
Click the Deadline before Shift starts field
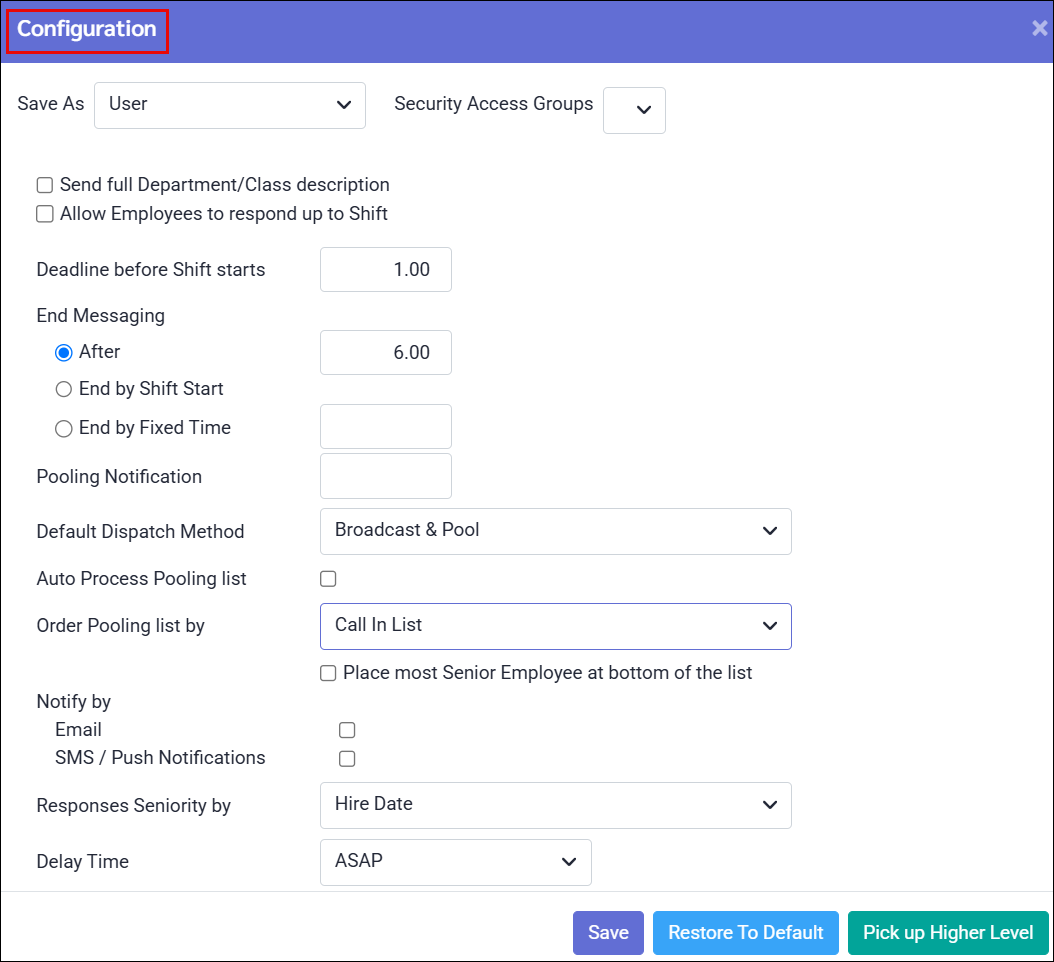coord(386,270)
